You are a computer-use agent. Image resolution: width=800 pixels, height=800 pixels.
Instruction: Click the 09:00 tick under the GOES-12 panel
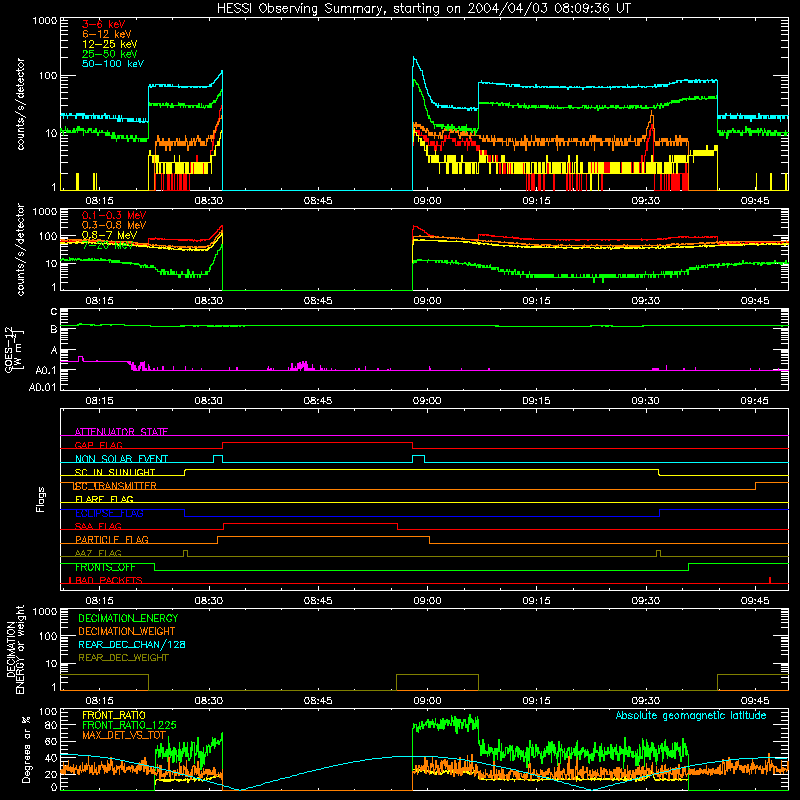point(427,401)
